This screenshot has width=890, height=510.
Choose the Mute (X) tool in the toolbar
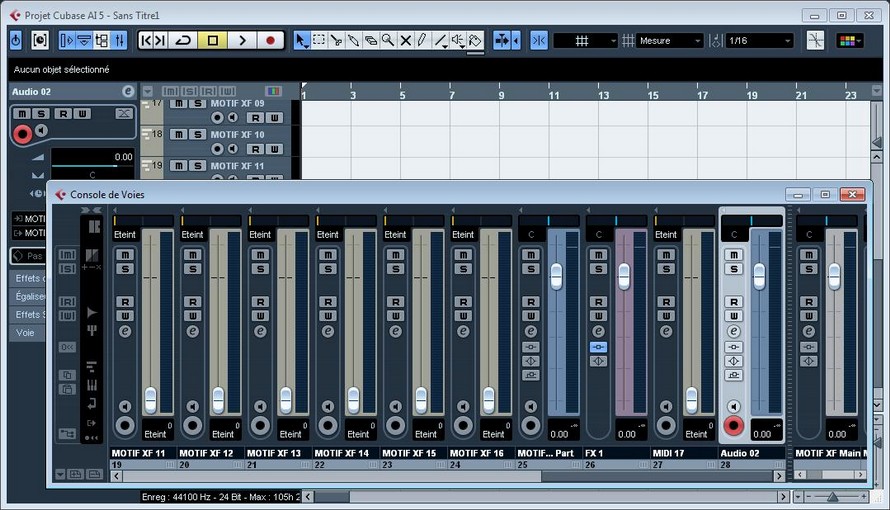pyautogui.click(x=405, y=40)
